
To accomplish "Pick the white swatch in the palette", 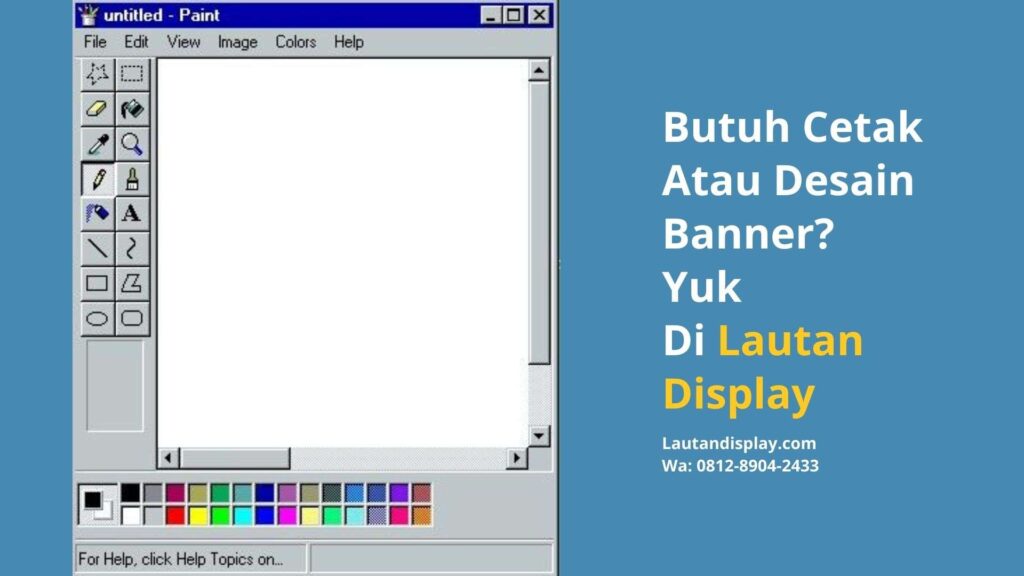I will tap(131, 516).
